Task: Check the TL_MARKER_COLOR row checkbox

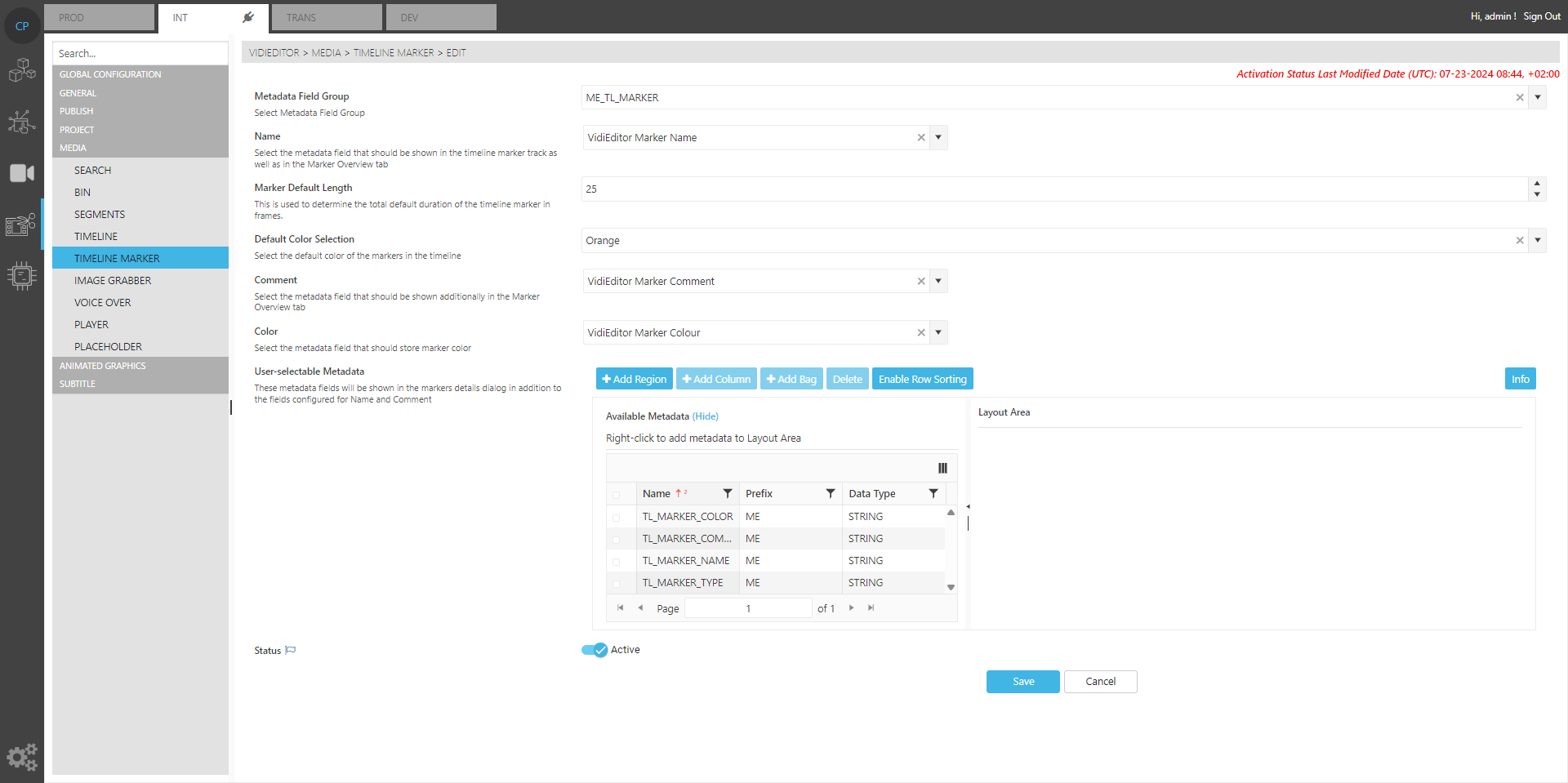Action: [617, 517]
